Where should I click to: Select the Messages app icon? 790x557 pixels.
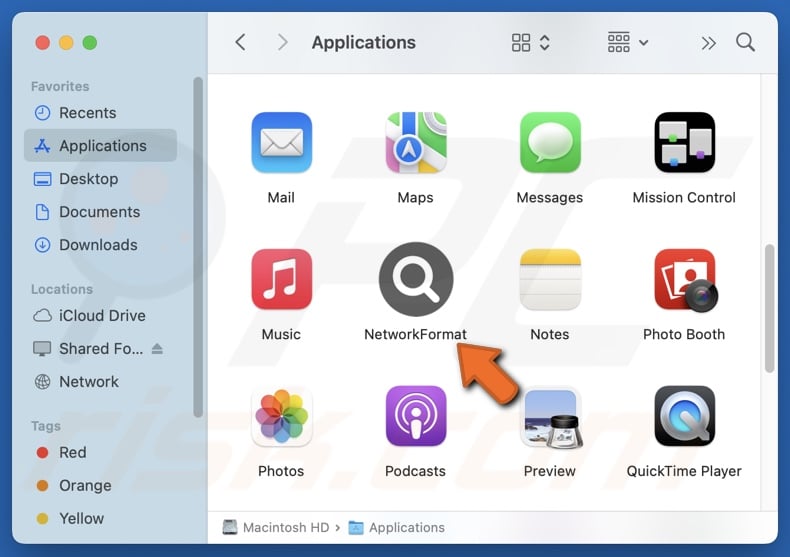tap(550, 143)
